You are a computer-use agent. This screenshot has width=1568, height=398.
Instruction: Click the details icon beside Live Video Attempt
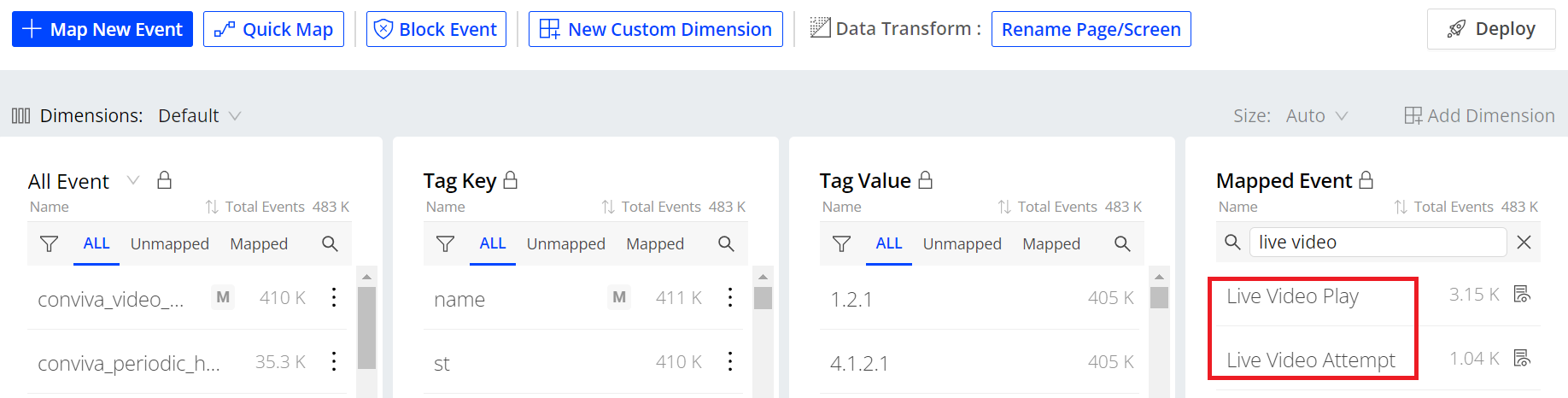pyautogui.click(x=1522, y=359)
